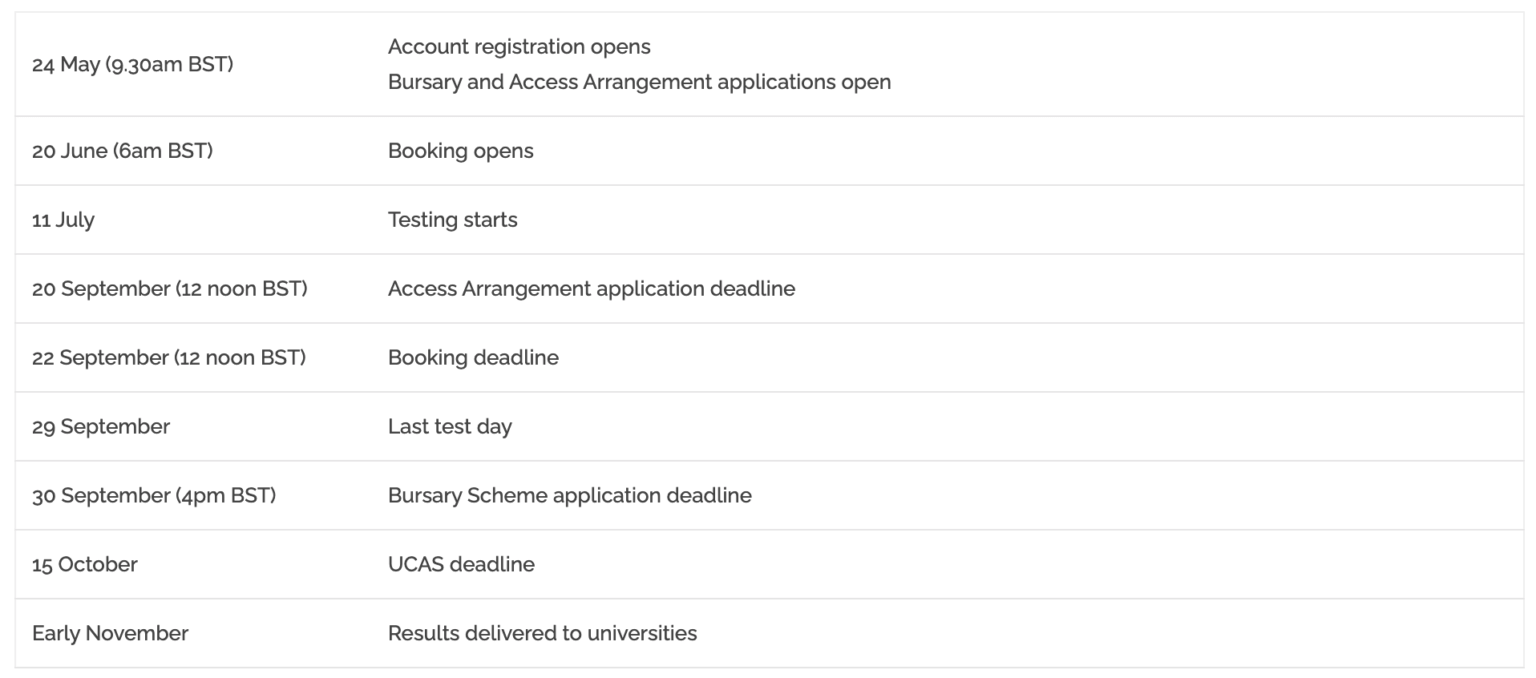Select the 'Booking deadline' entry
This screenshot has width=1536, height=678.
tap(473, 358)
